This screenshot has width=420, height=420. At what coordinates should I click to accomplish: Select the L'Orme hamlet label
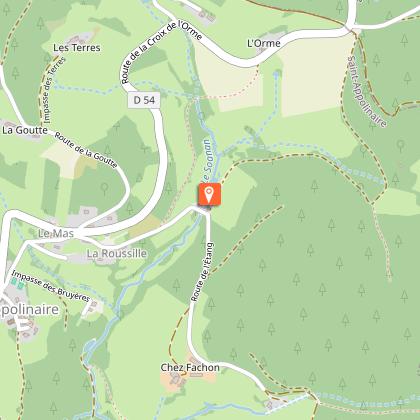pyautogui.click(x=264, y=43)
